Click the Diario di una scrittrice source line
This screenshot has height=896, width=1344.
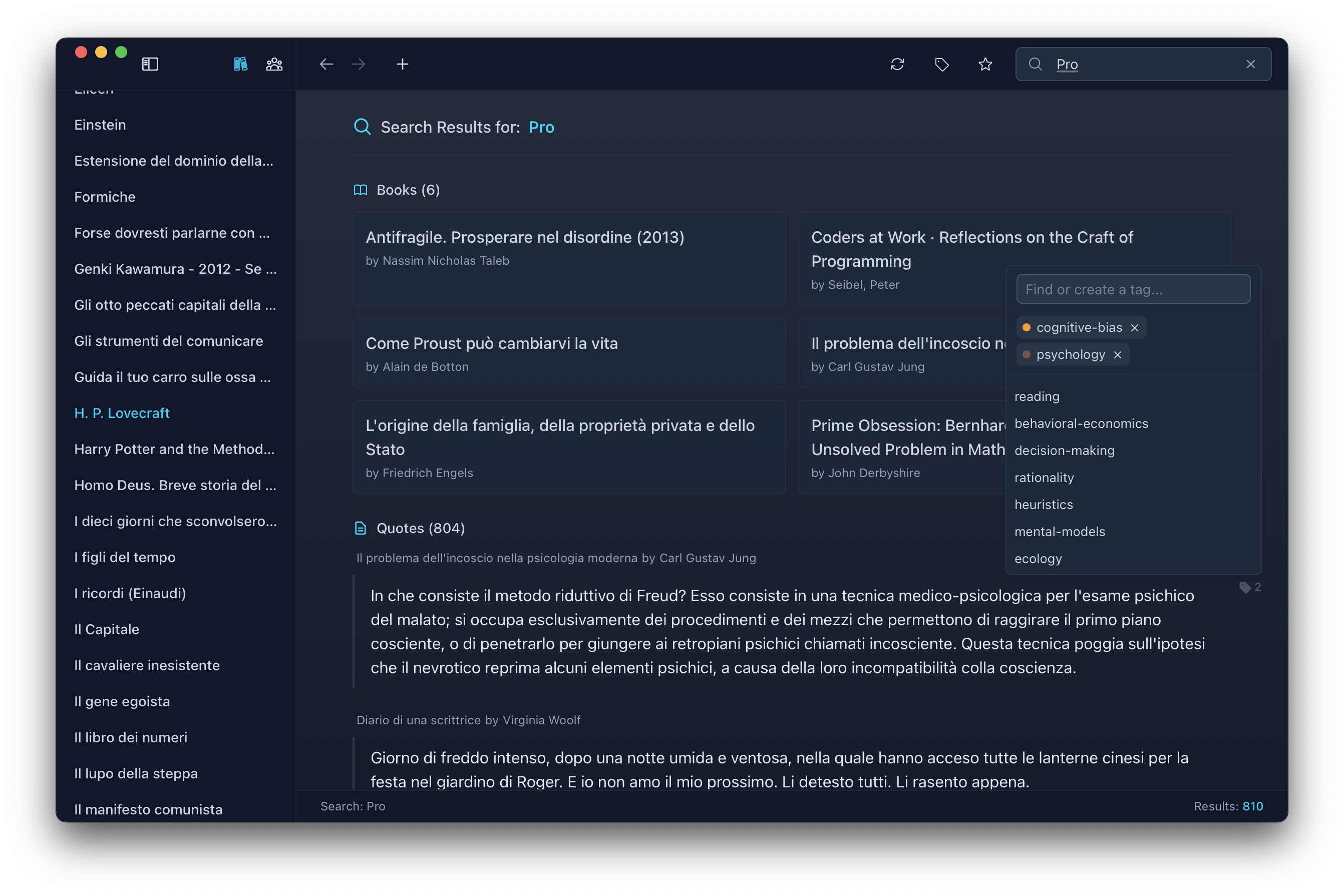tap(468, 720)
